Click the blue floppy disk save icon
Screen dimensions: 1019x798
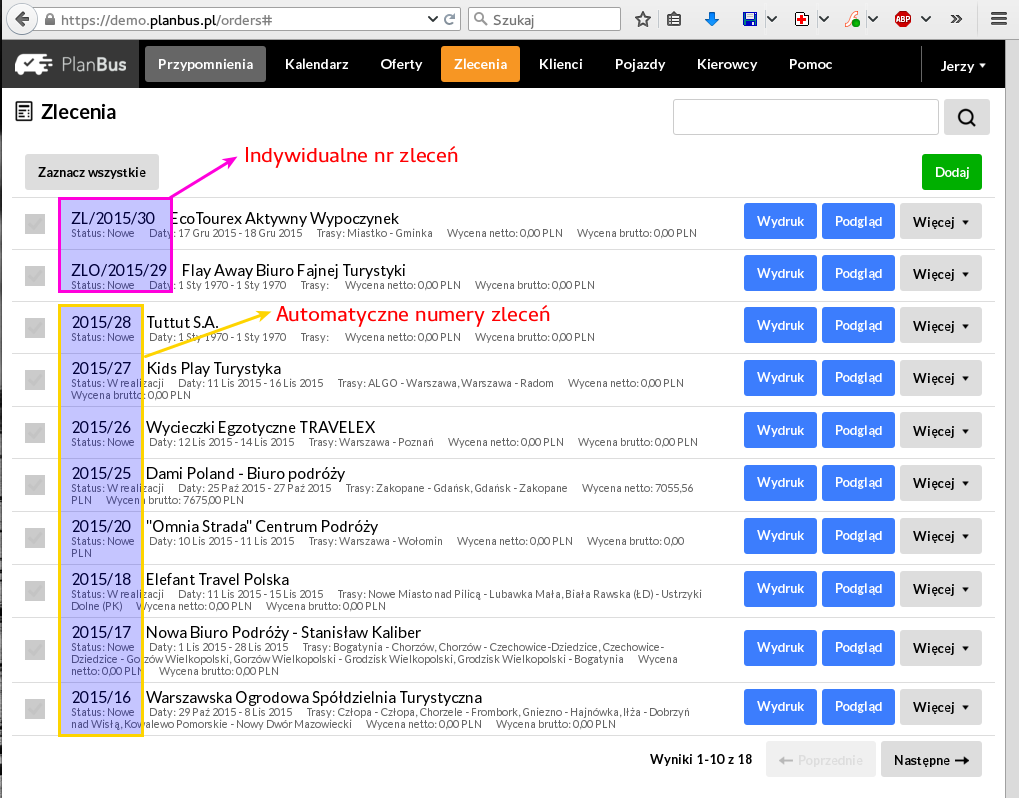(750, 19)
